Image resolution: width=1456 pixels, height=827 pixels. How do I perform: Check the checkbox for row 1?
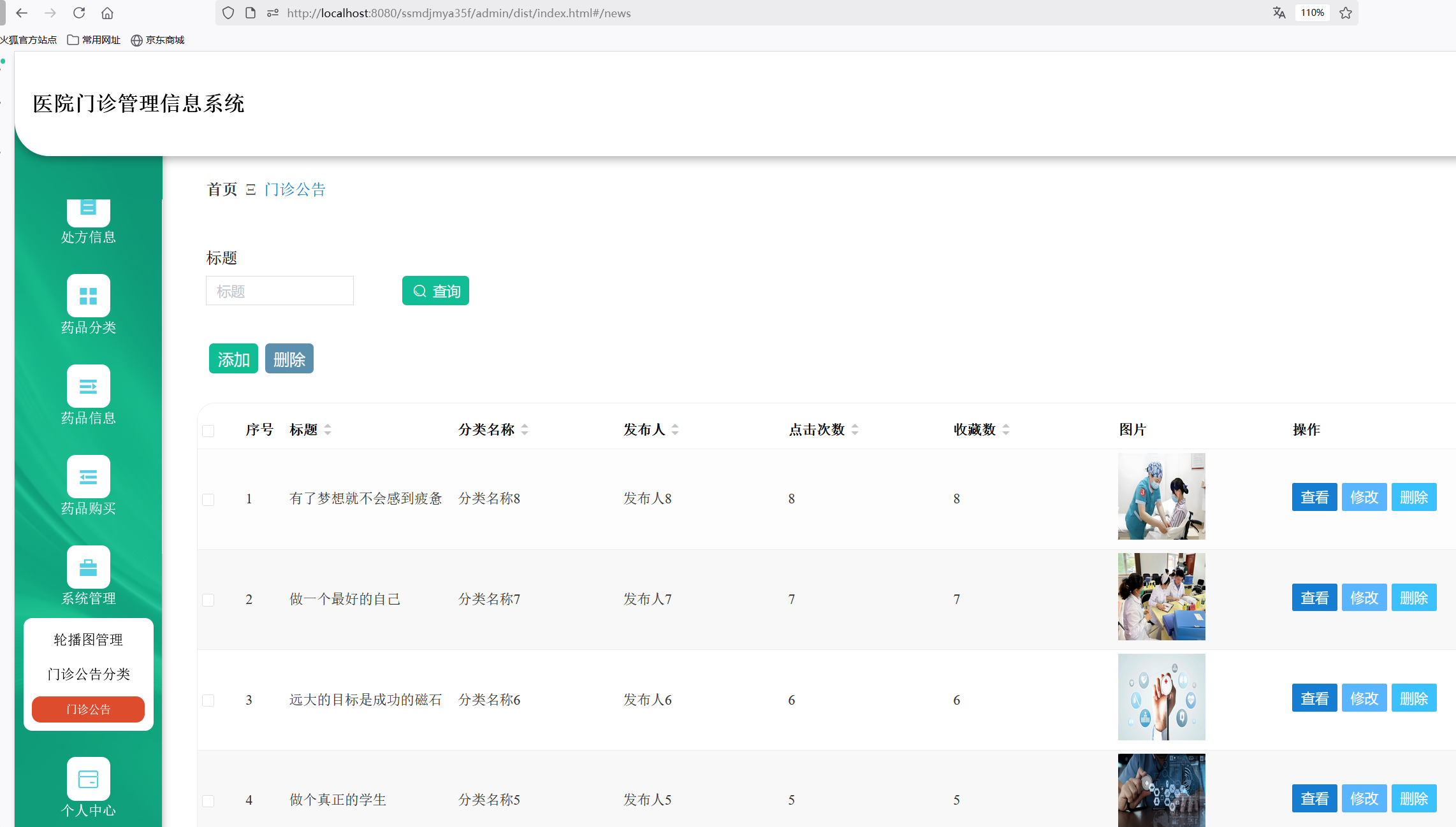coord(208,500)
